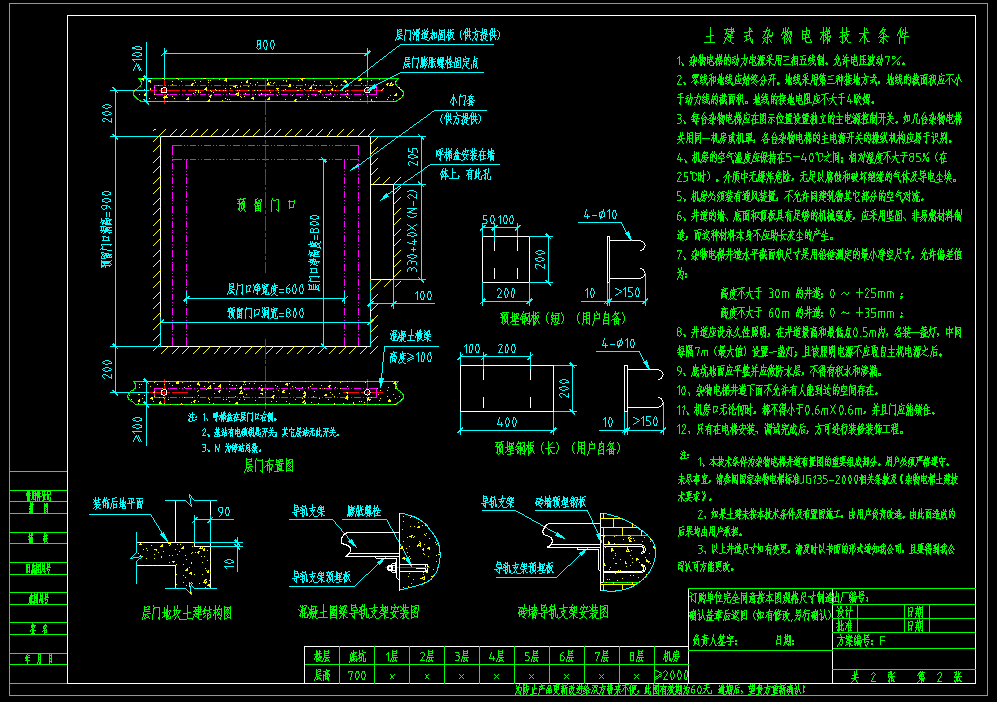Click the 呼梯盒安装在墙 annotation

pyautogui.click(x=465, y=155)
